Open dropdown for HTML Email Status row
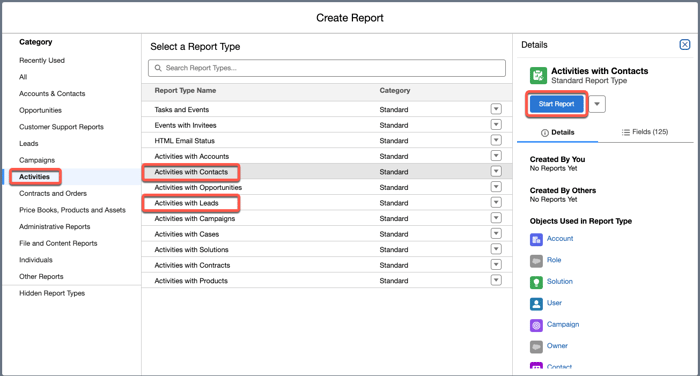The image size is (700, 376). pos(496,140)
